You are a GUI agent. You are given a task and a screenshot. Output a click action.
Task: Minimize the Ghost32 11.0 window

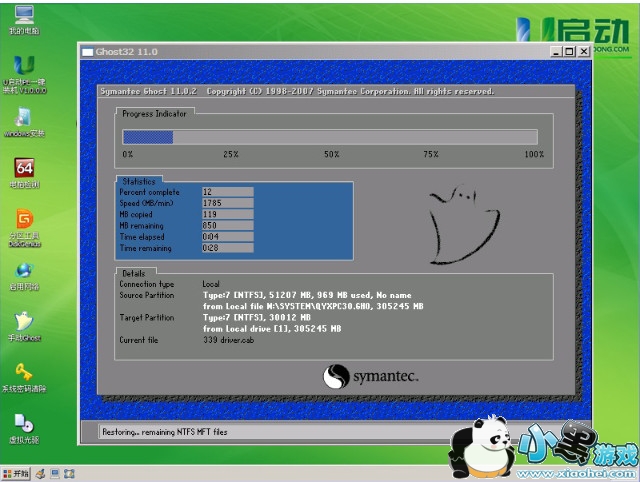[556, 51]
